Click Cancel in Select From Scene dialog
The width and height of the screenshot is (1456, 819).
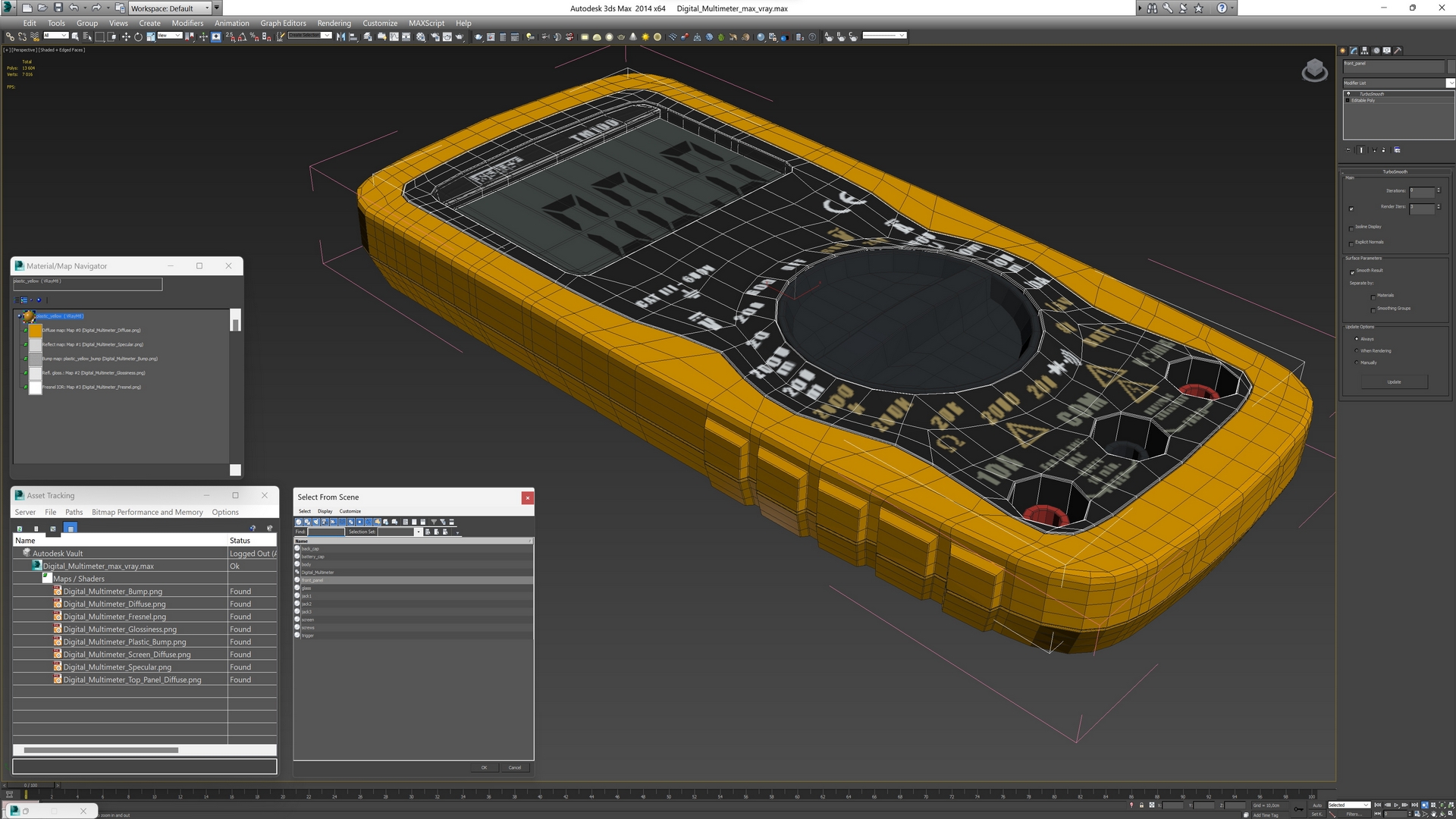514,767
